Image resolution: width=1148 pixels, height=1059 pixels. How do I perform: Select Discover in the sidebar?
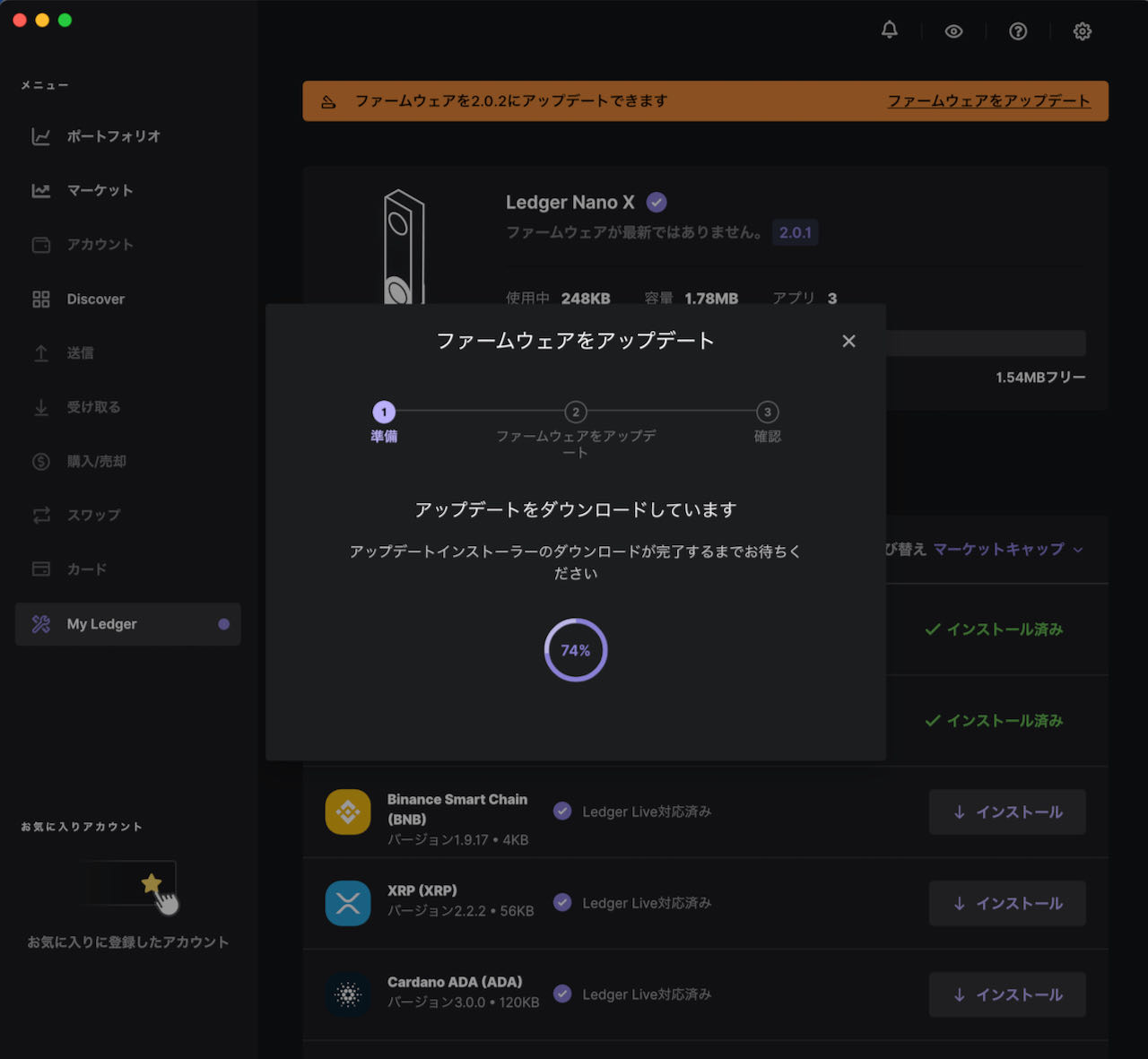click(95, 299)
